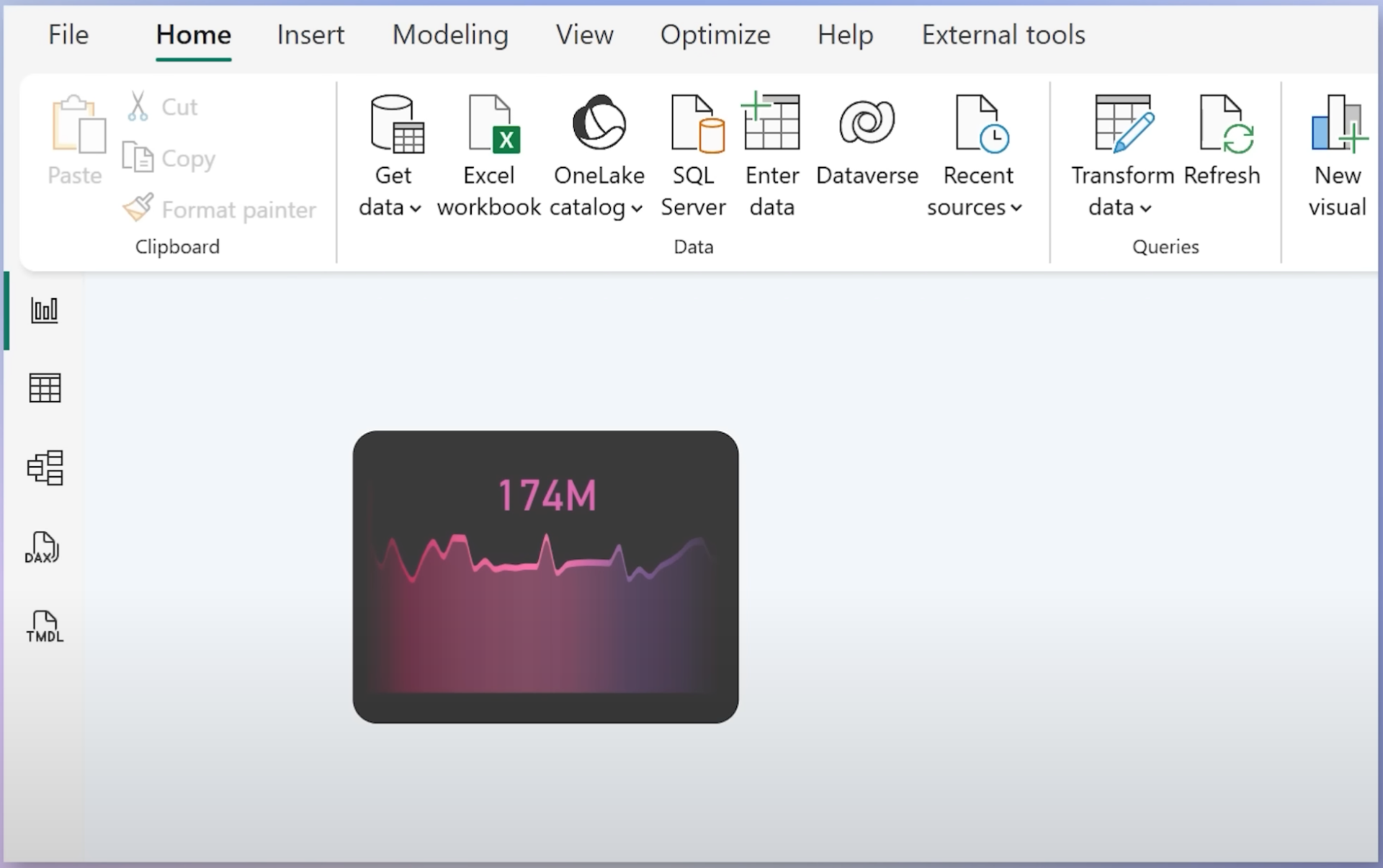This screenshot has height=868, width=1383.
Task: Expand the Recent sources dropdown arrow
Action: tap(1016, 208)
